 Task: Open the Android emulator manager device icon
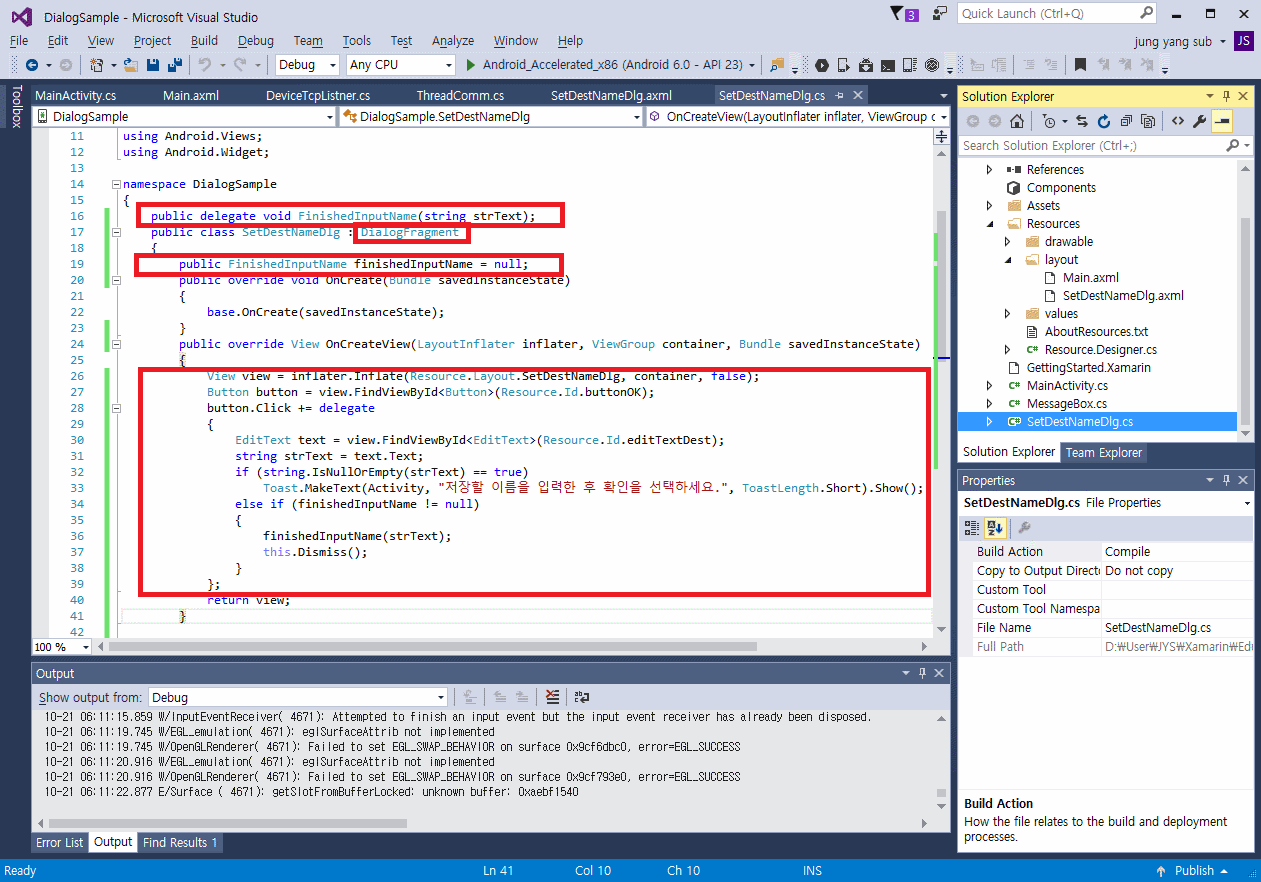(x=910, y=65)
